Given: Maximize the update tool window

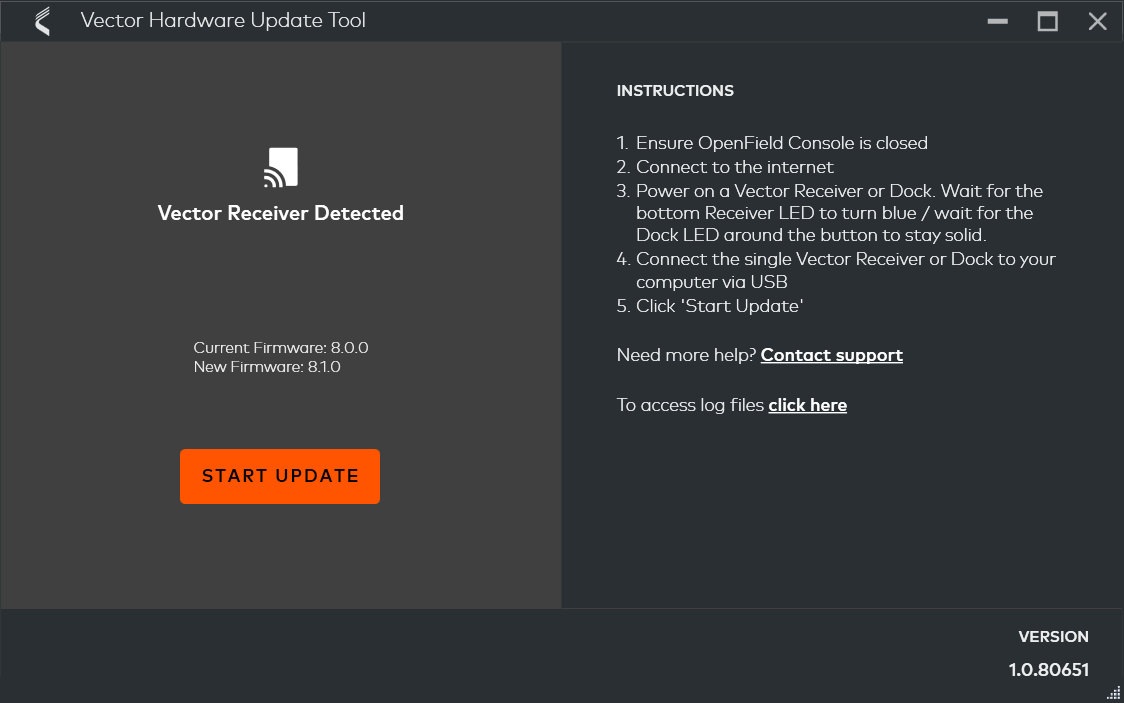Looking at the screenshot, I should tap(1047, 21).
